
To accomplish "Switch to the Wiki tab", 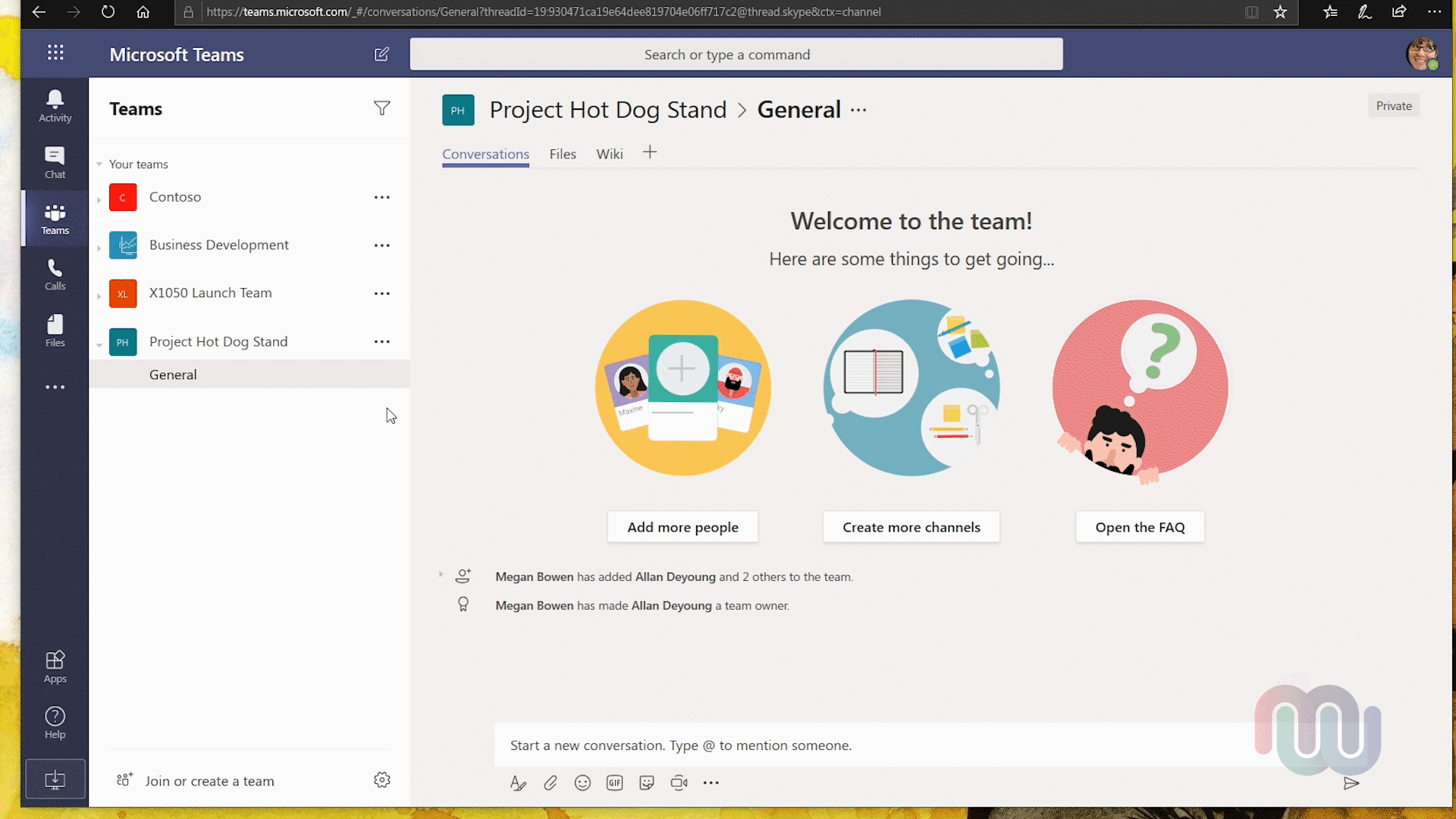I will tap(610, 154).
